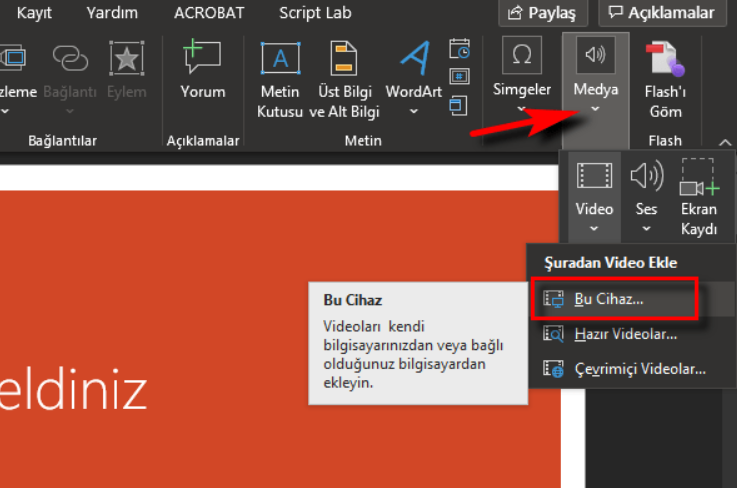Expand the Video dropdown arrow
The height and width of the screenshot is (488, 737).
tap(594, 228)
